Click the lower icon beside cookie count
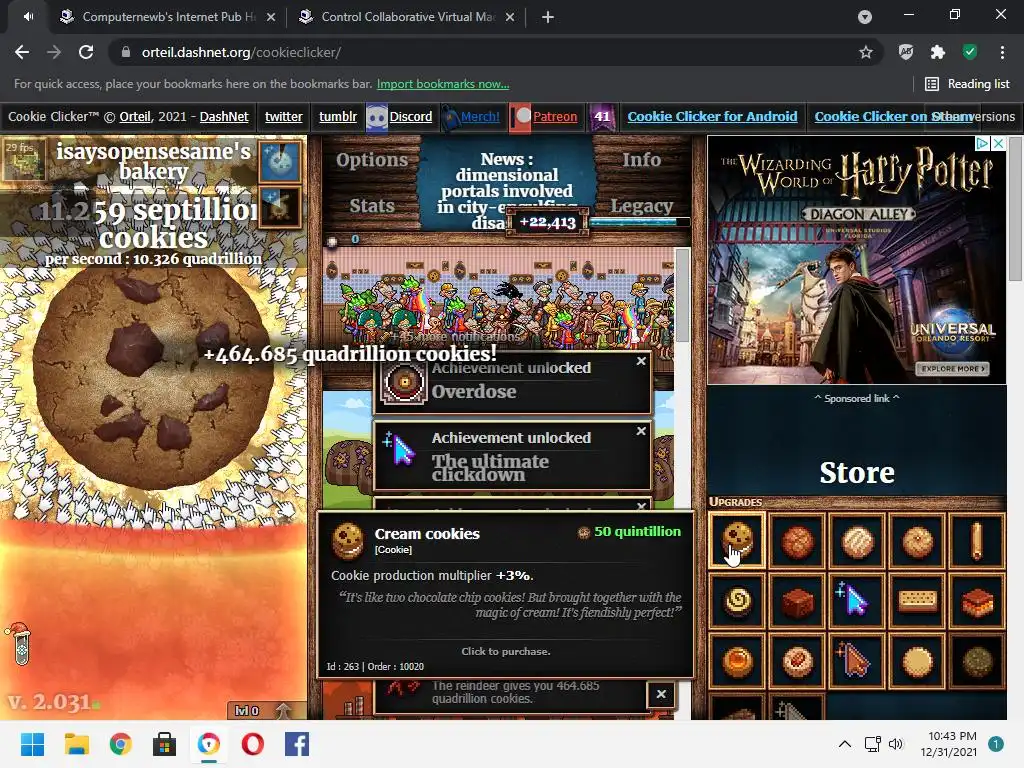1024x768 pixels. tap(281, 207)
